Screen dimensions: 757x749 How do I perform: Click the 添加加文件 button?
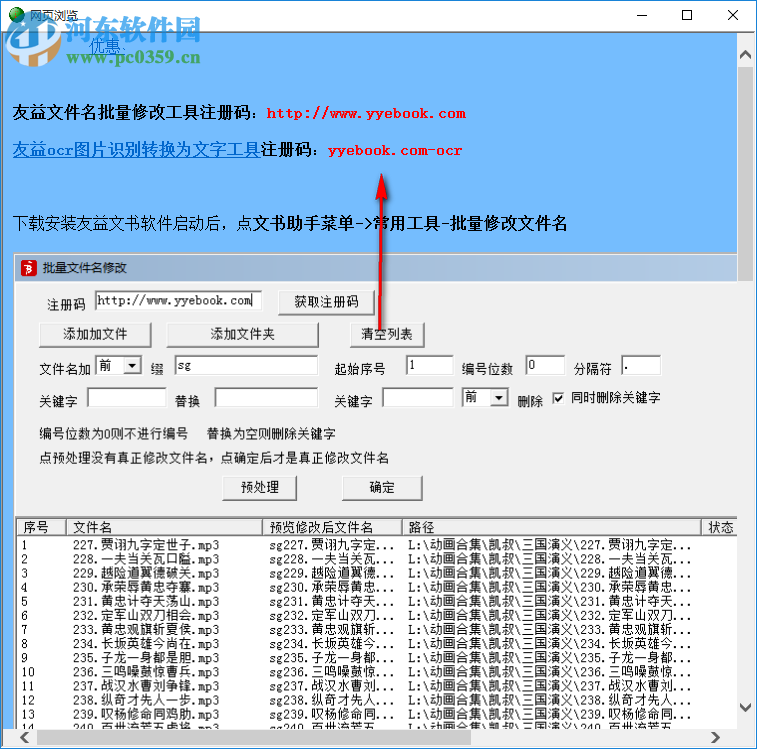pos(95,334)
